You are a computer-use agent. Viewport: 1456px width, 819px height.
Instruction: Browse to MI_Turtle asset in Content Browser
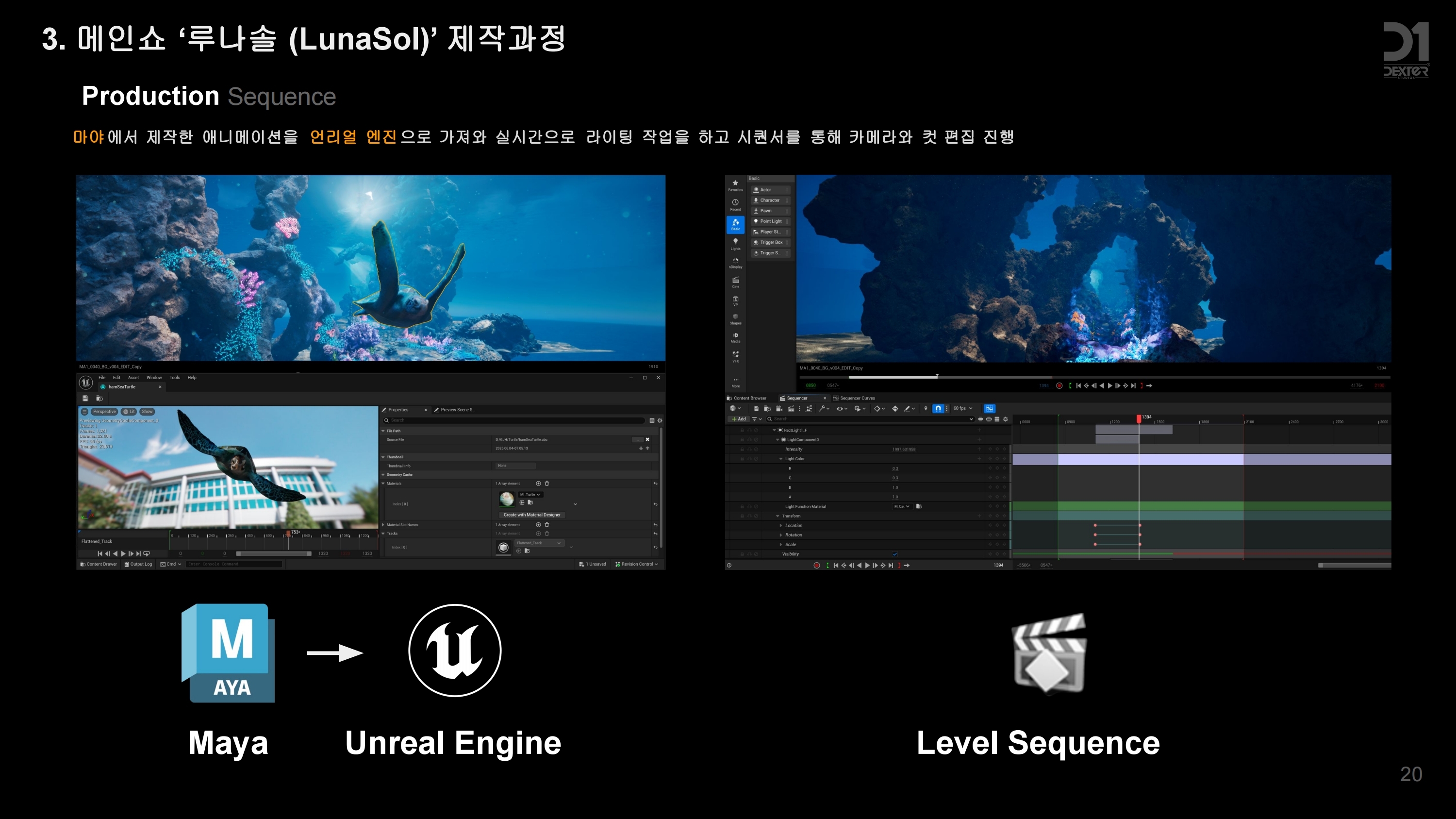(x=530, y=502)
